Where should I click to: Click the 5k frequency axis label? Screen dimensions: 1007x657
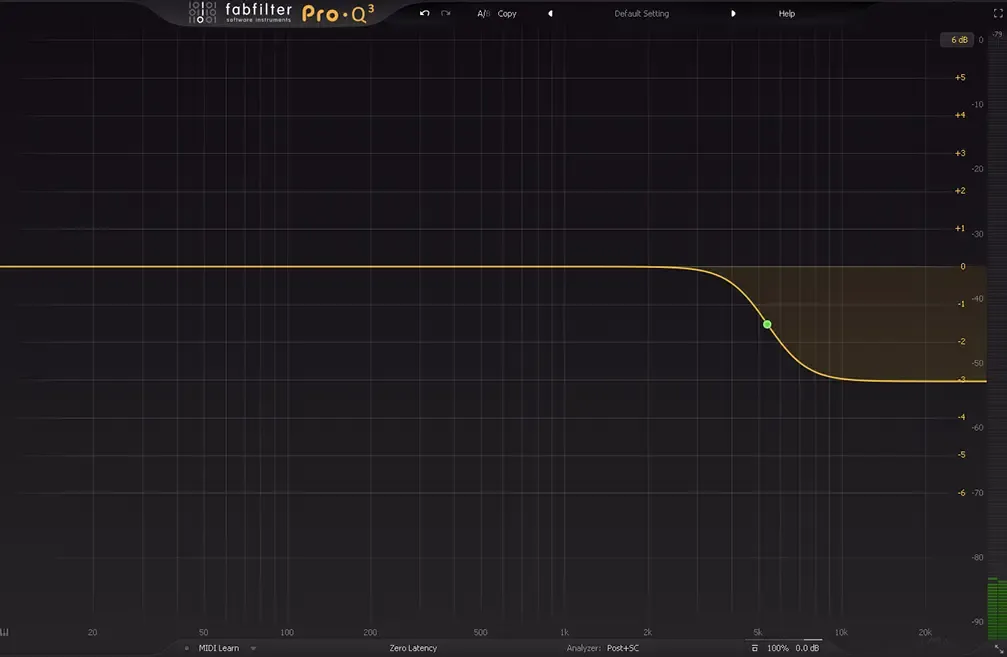[x=758, y=633]
